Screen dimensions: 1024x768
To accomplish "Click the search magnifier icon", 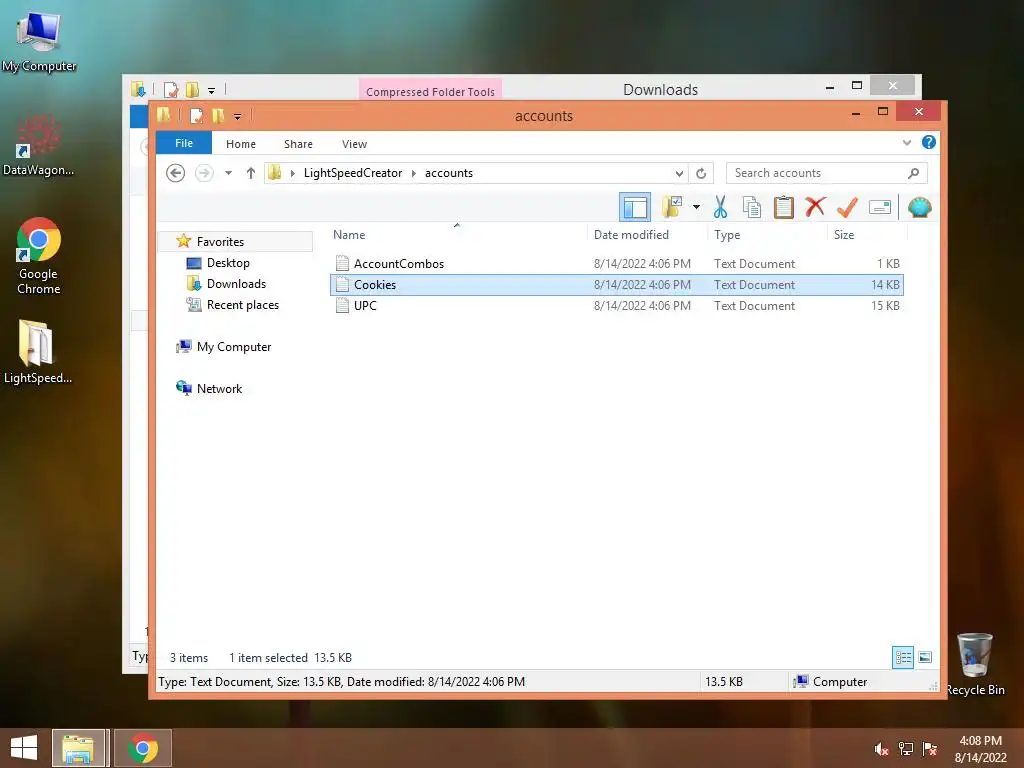I will tap(914, 173).
